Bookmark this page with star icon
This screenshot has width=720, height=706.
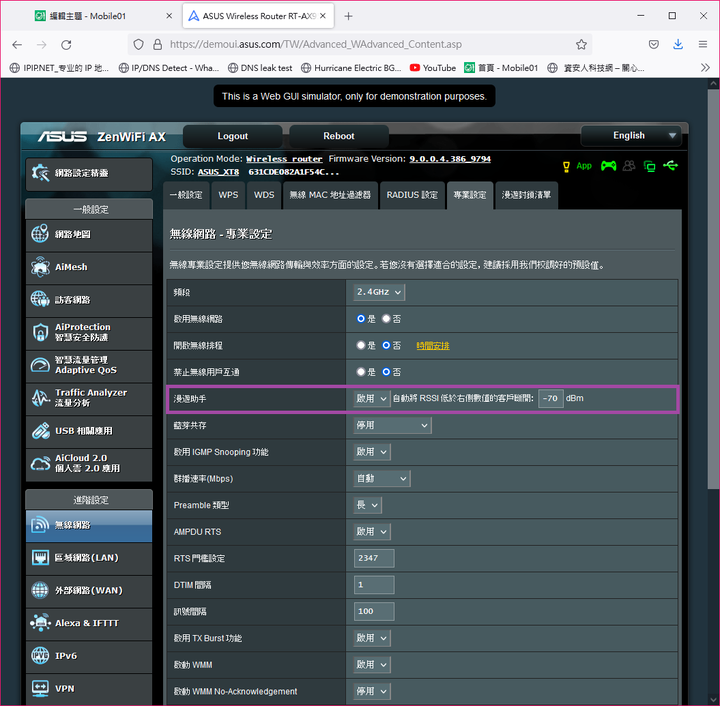tap(581, 45)
